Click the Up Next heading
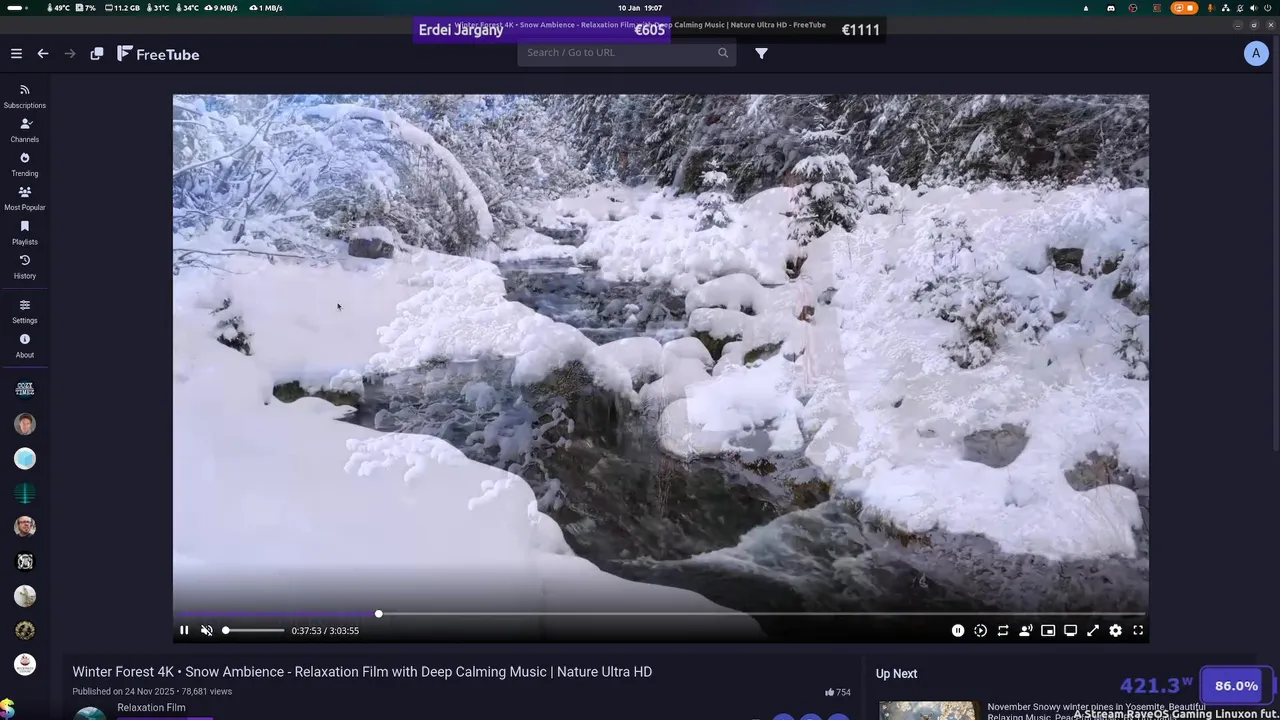The height and width of the screenshot is (720, 1280). (896, 674)
